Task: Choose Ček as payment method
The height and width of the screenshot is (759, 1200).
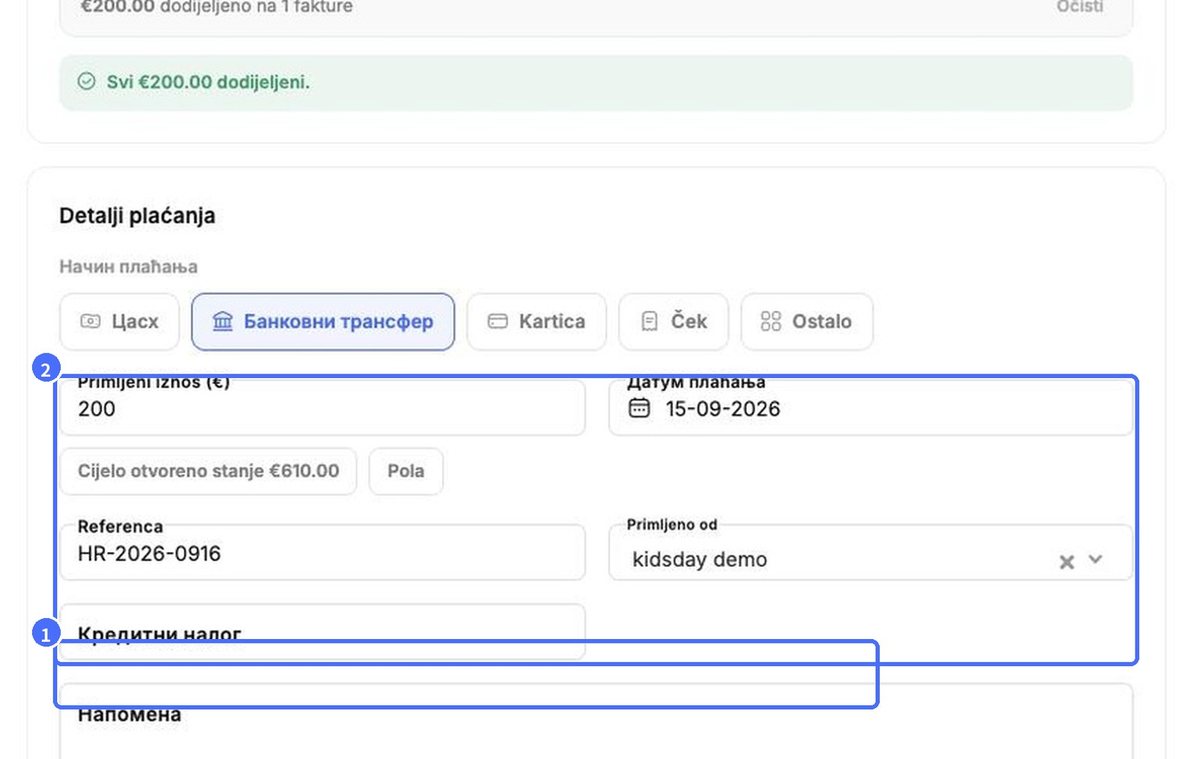Action: (x=674, y=322)
